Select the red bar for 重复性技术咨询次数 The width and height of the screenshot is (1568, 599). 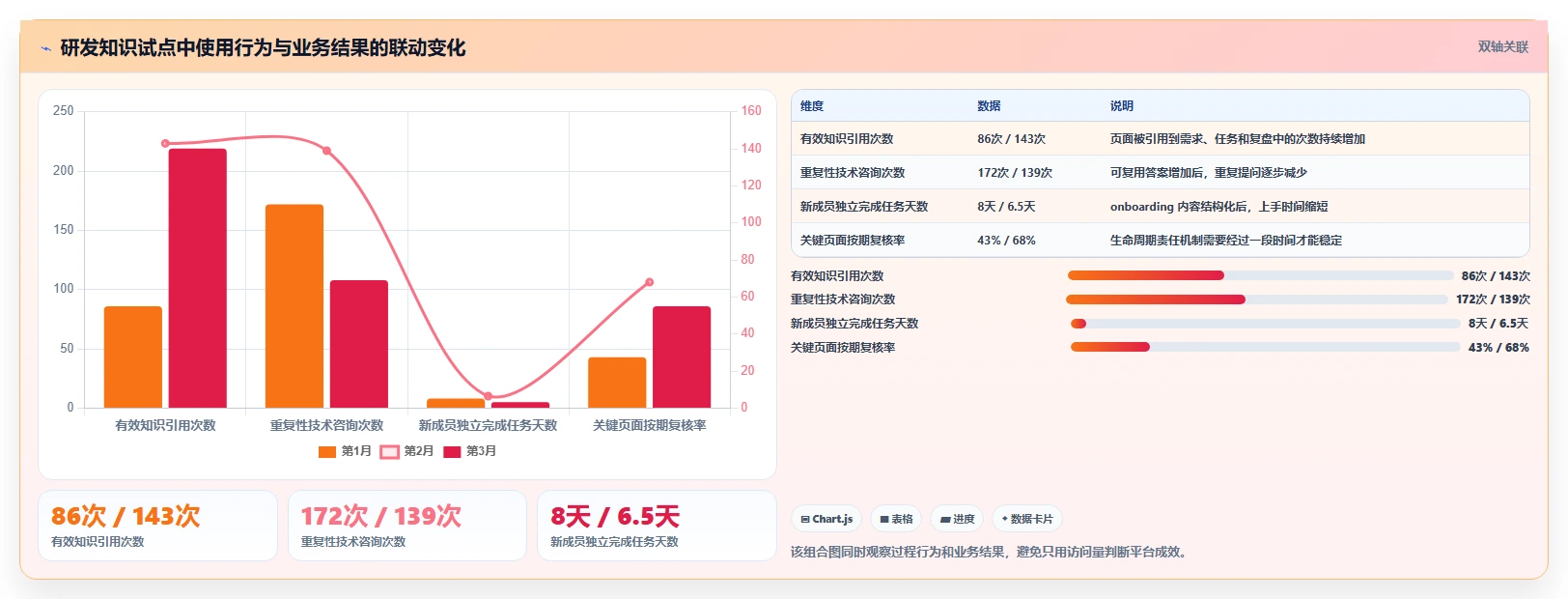point(359,344)
